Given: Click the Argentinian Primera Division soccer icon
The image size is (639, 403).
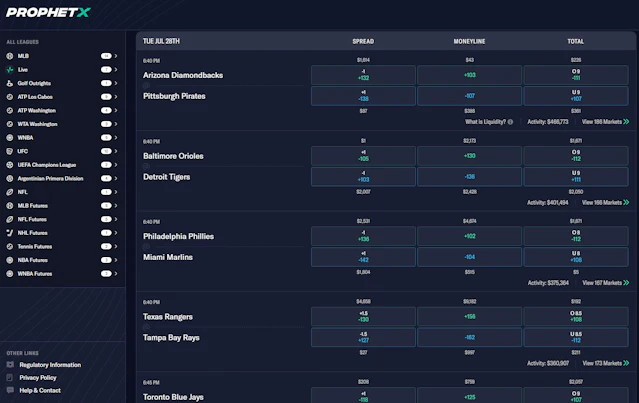Looking at the screenshot, I should point(10,178).
